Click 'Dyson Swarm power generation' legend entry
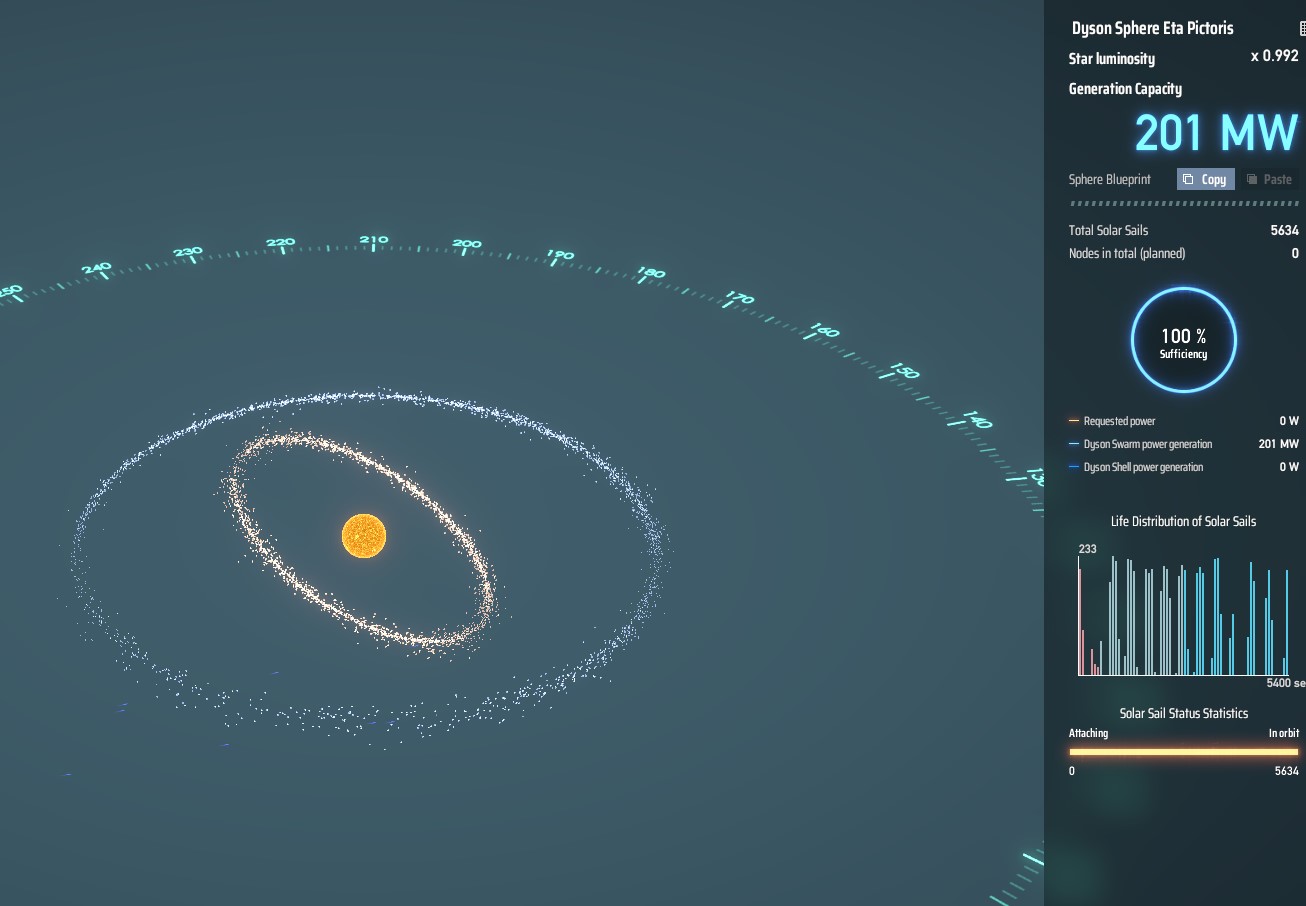The height and width of the screenshot is (906, 1306). tap(1140, 444)
